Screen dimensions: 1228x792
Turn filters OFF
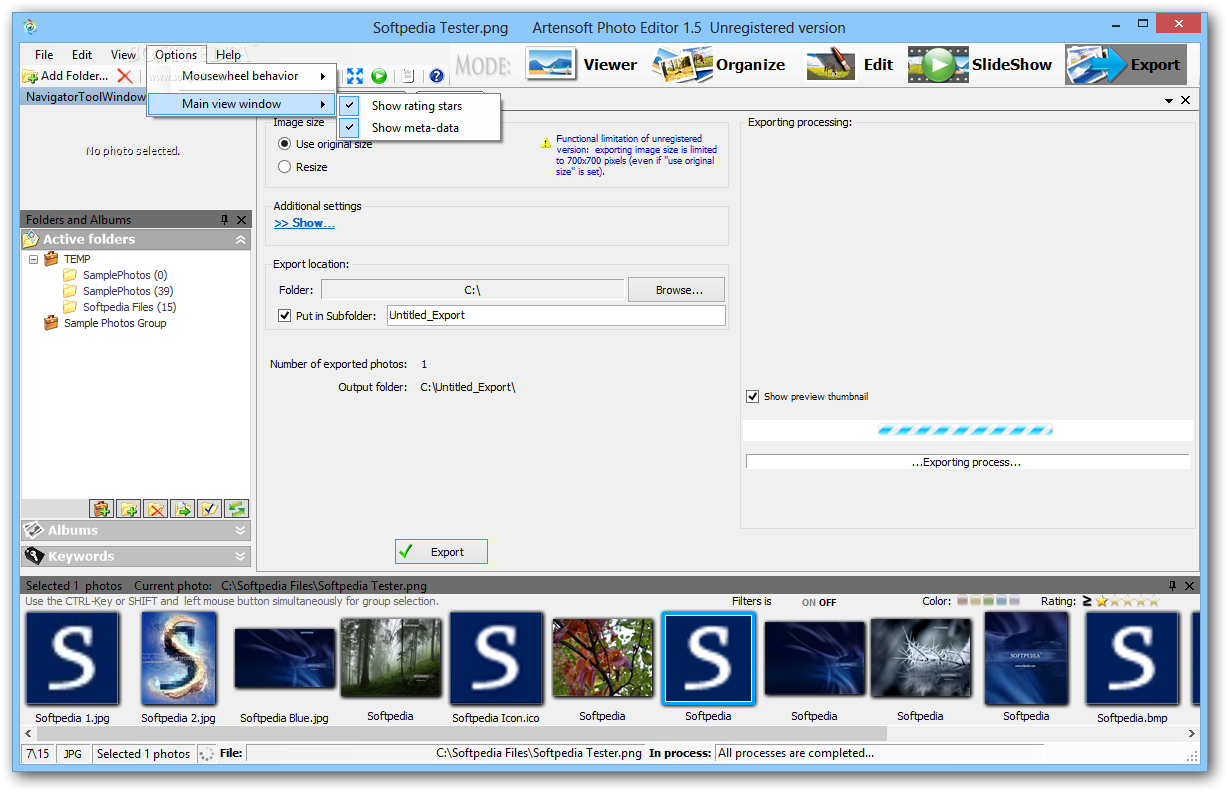(x=828, y=603)
